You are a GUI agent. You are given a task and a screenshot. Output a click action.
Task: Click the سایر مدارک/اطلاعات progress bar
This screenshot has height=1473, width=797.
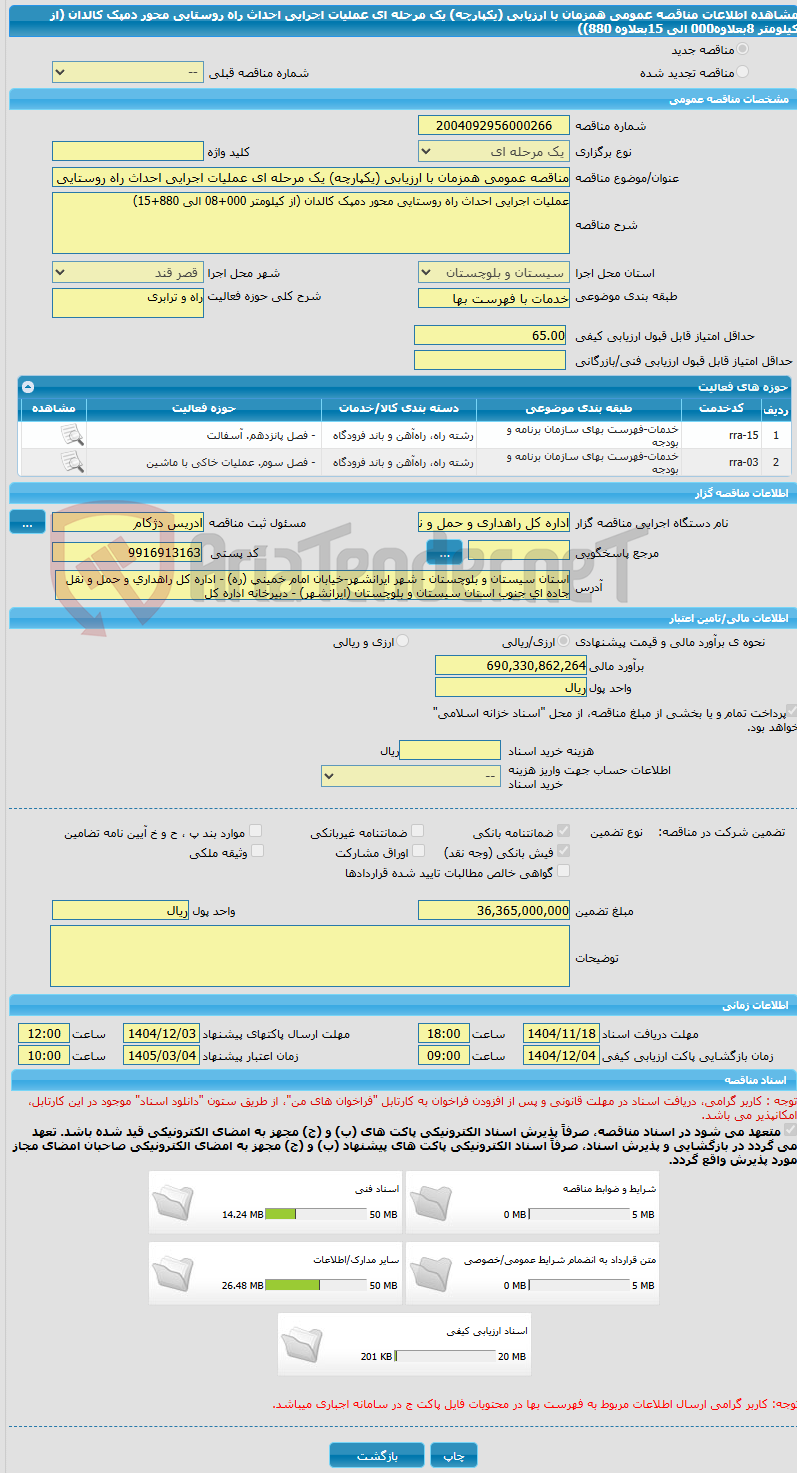317,1285
